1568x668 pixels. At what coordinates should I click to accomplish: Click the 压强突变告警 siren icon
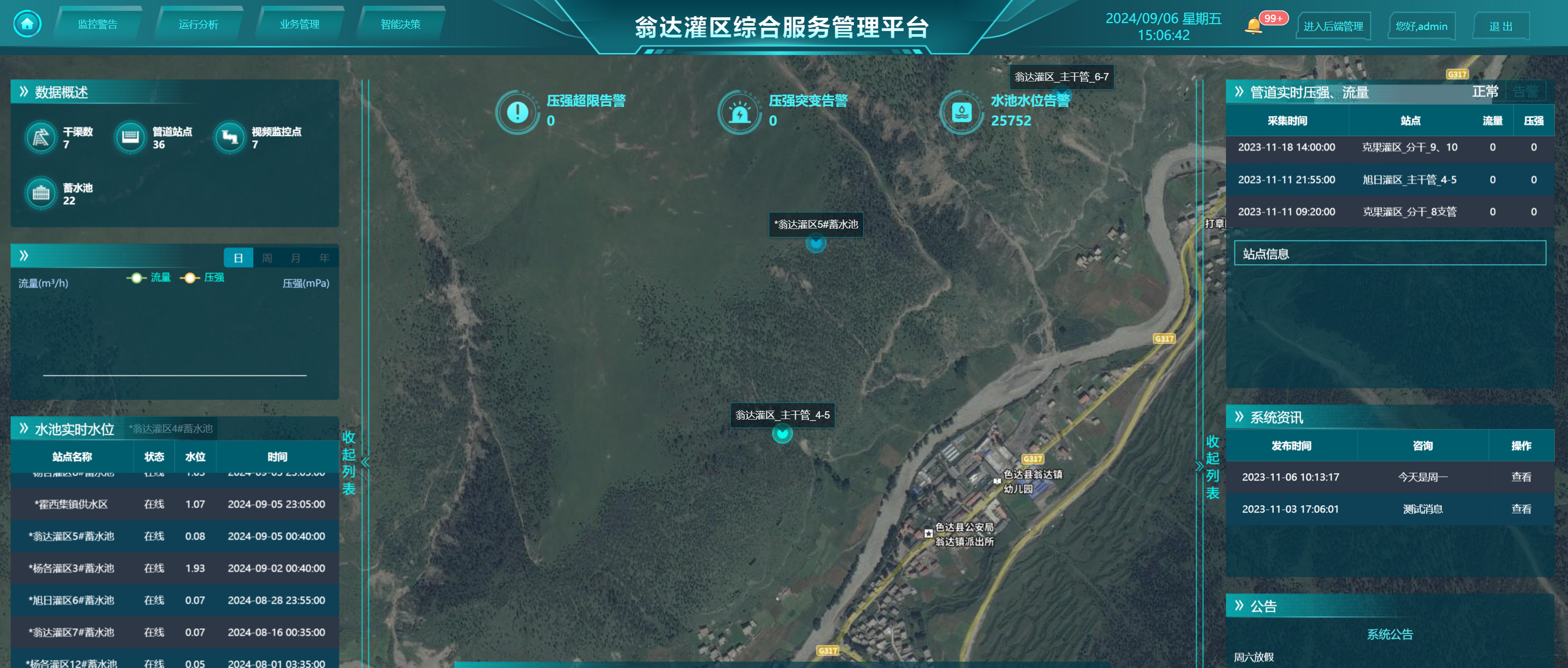pos(740,112)
